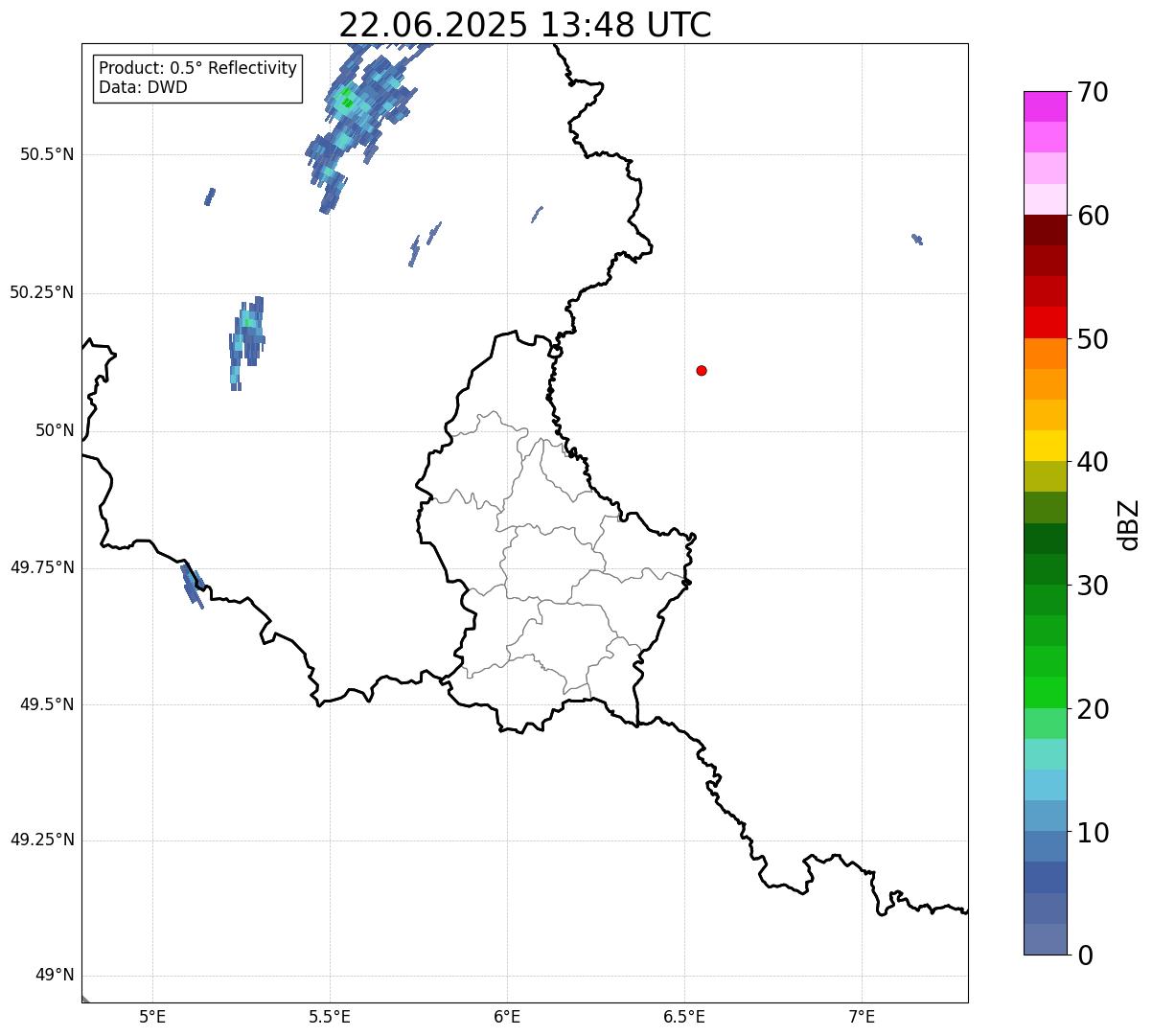
Task: Click the slate-blue bottom colorbar swatch at 0
Action: (1045, 939)
